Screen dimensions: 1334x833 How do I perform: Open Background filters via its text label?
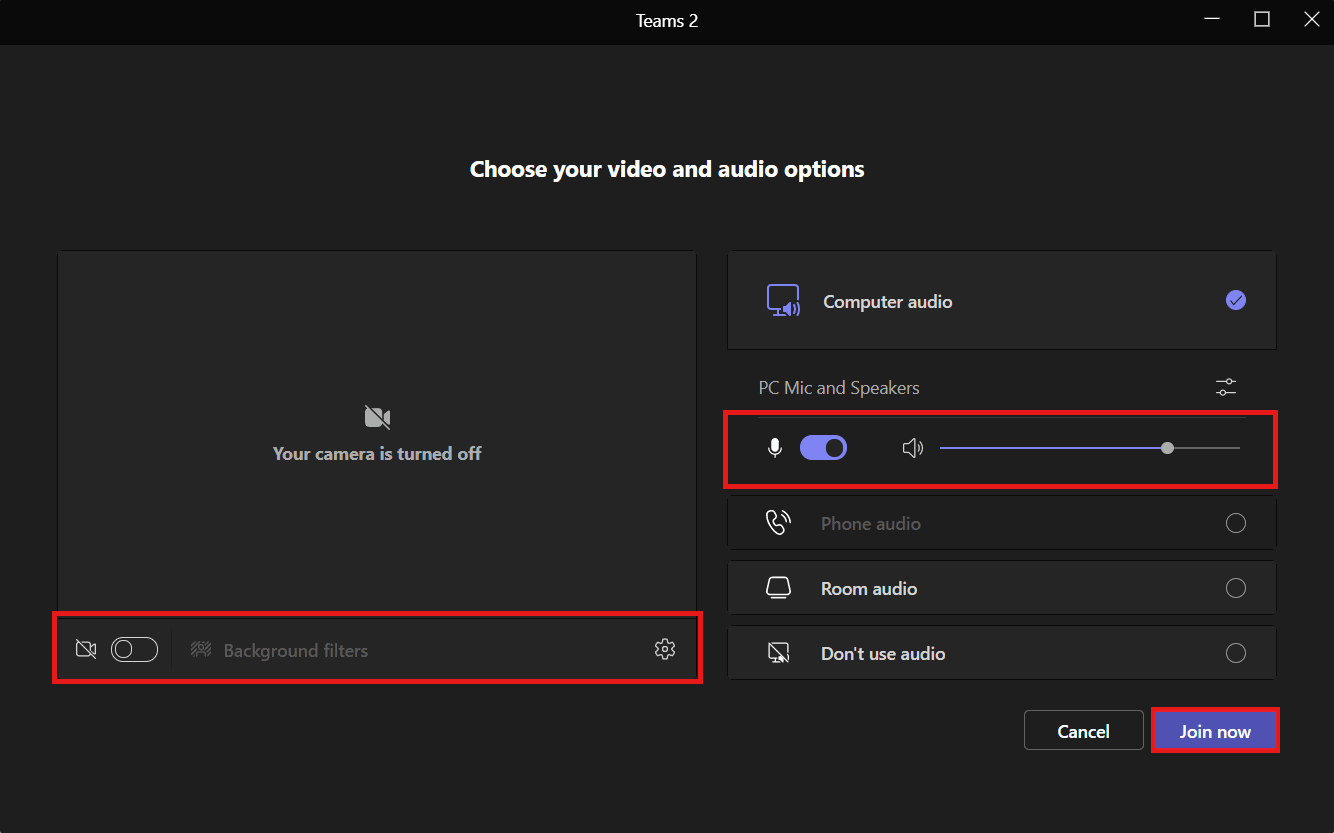click(296, 651)
